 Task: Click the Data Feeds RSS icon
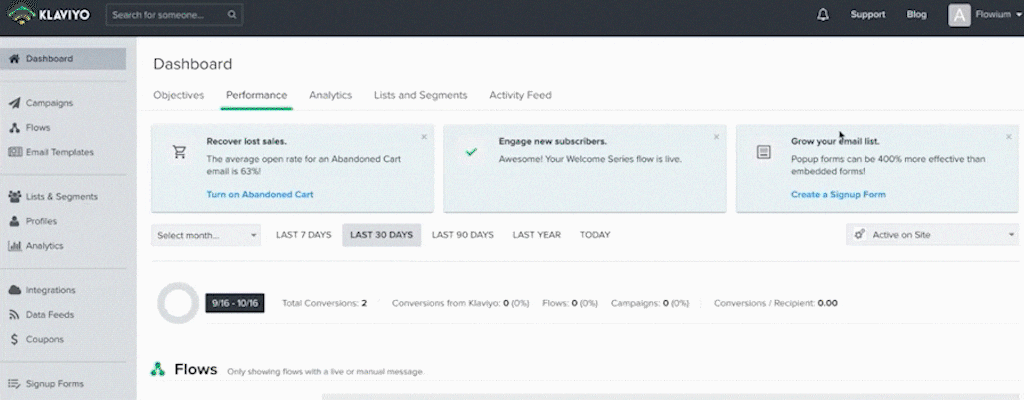point(14,315)
